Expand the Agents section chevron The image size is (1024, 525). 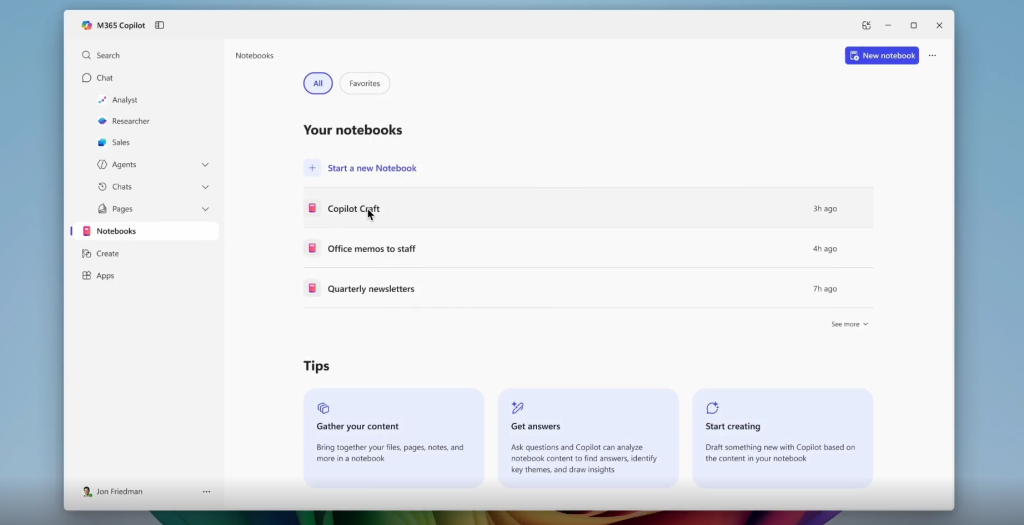coord(205,165)
